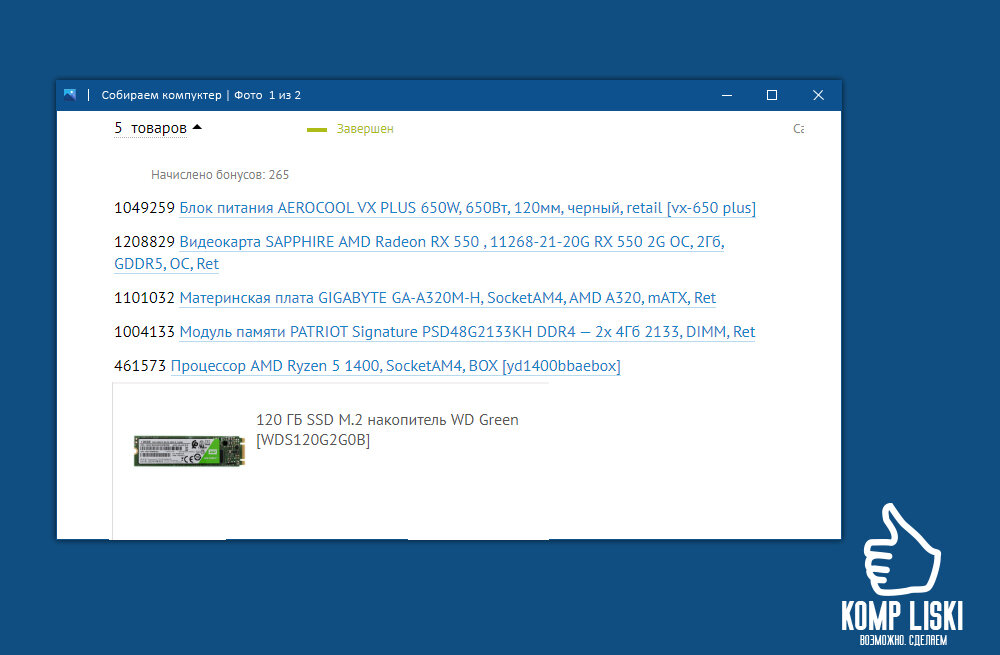
Task: Click the Начислено бонусов: 265 text
Action: click(x=219, y=174)
